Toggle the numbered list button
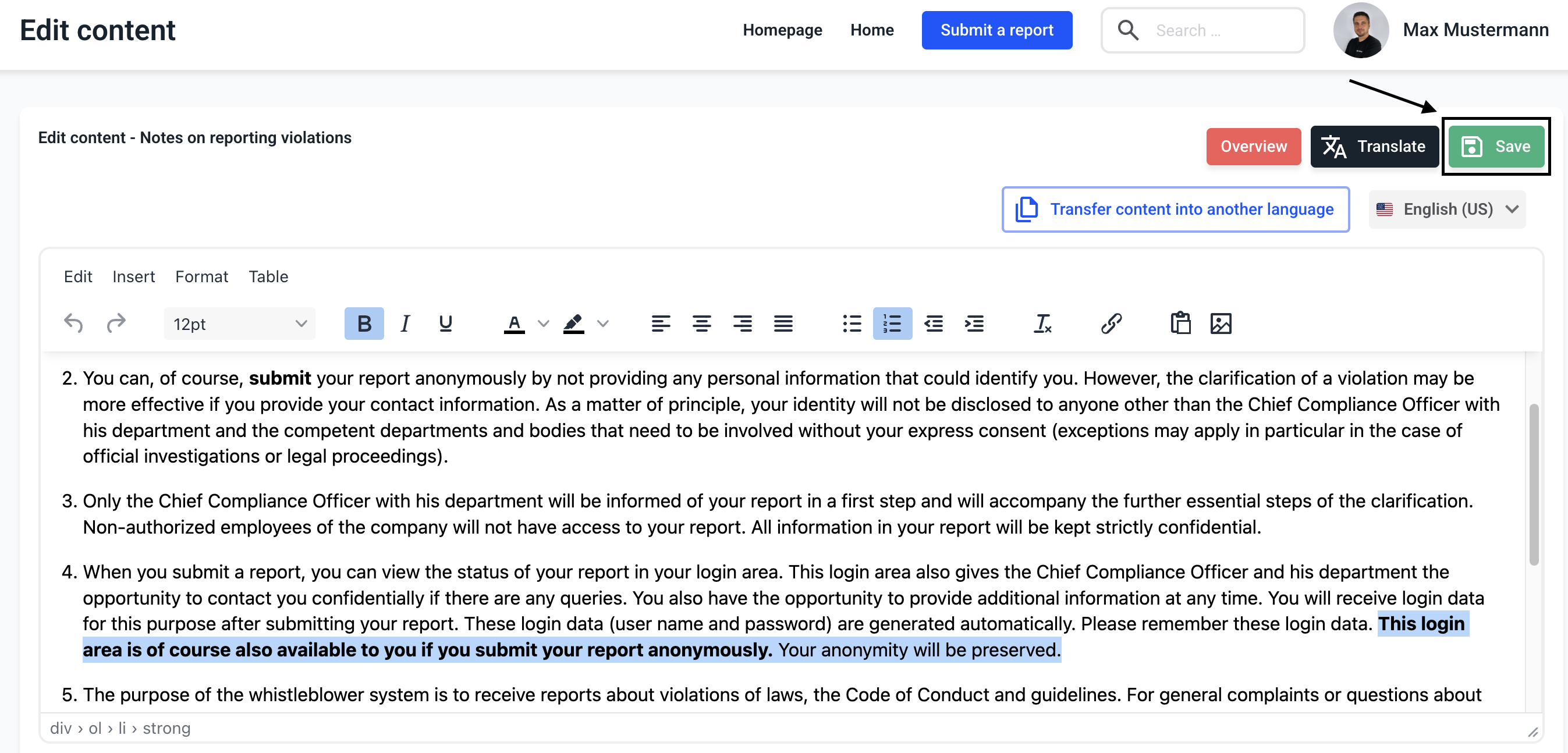Viewport: 1568px width, 753px height. pos(892,323)
